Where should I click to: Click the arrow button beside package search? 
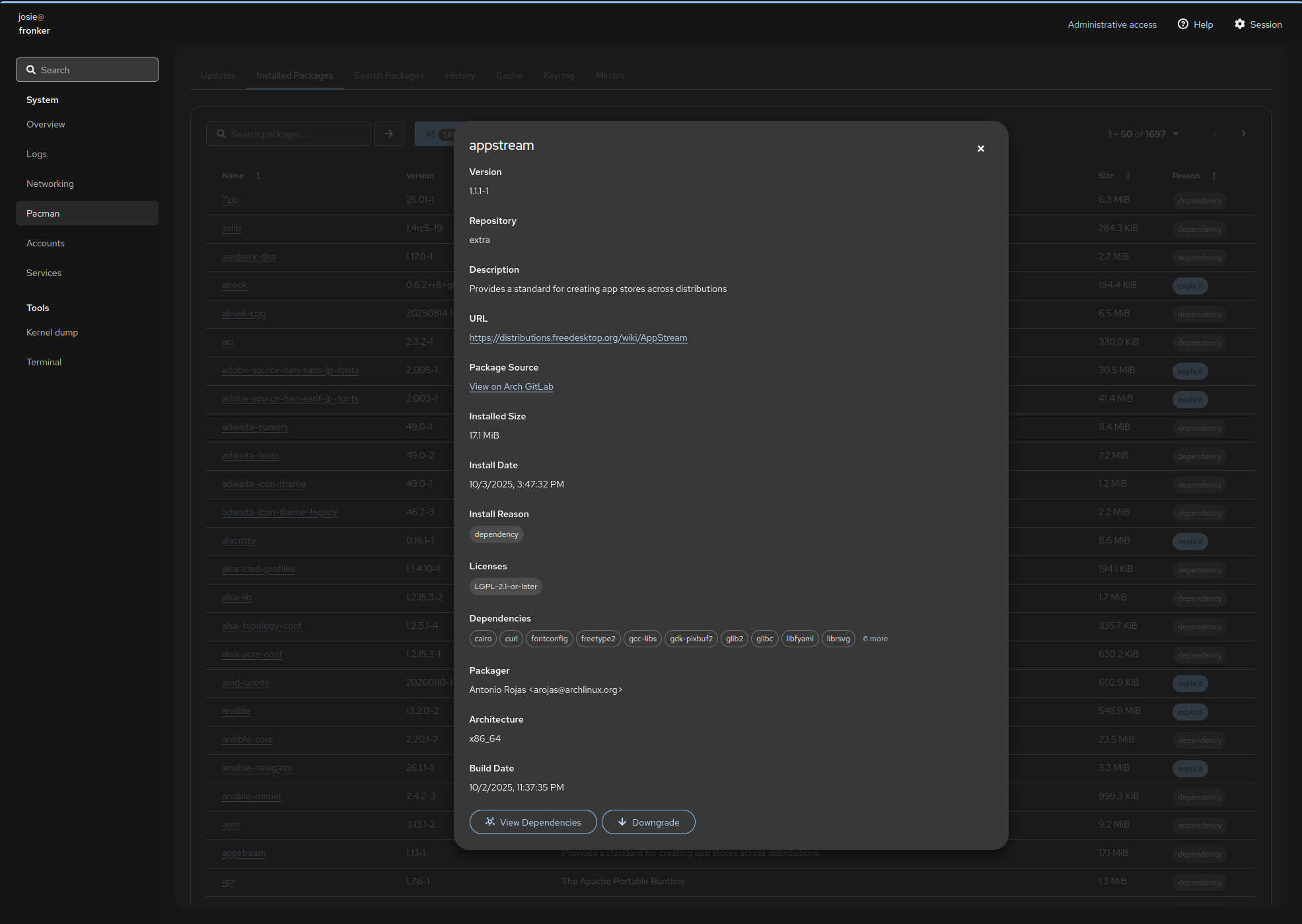point(389,133)
